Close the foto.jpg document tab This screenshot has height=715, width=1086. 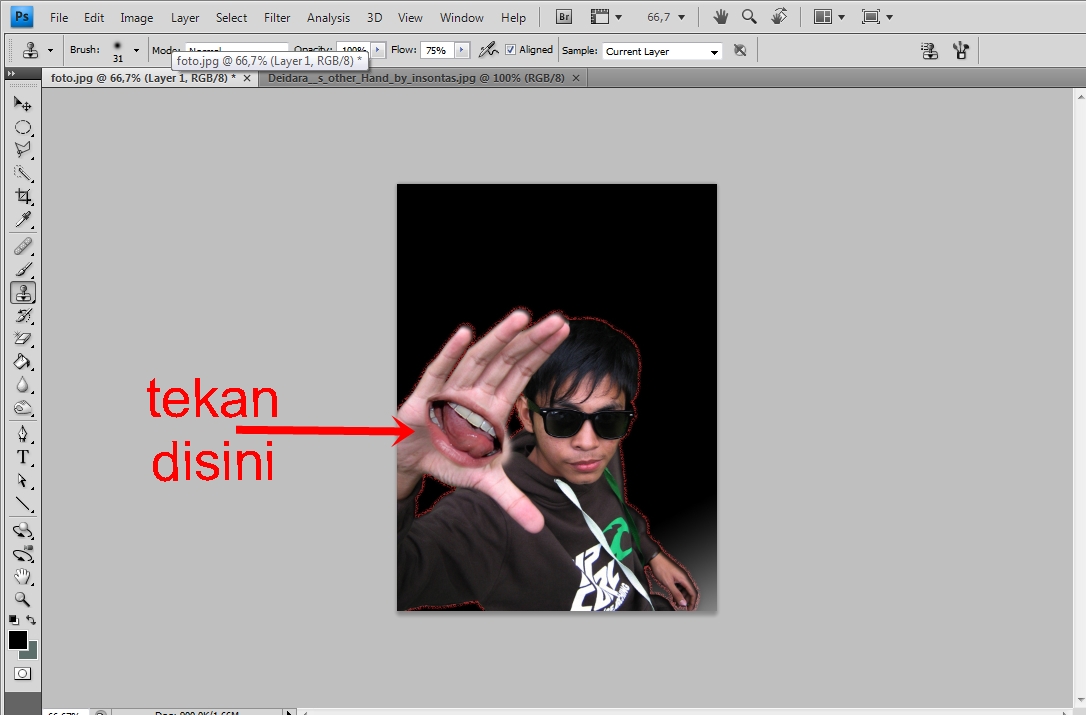pyautogui.click(x=247, y=78)
